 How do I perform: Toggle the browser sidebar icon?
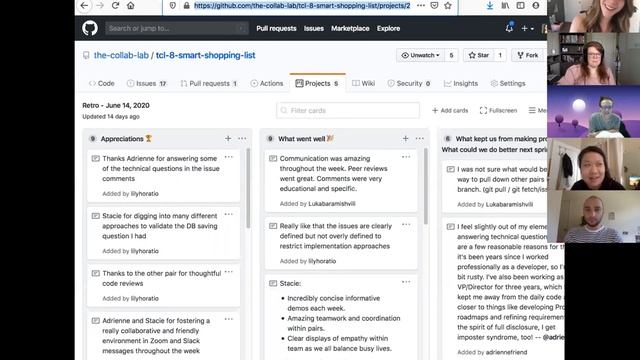point(520,5)
